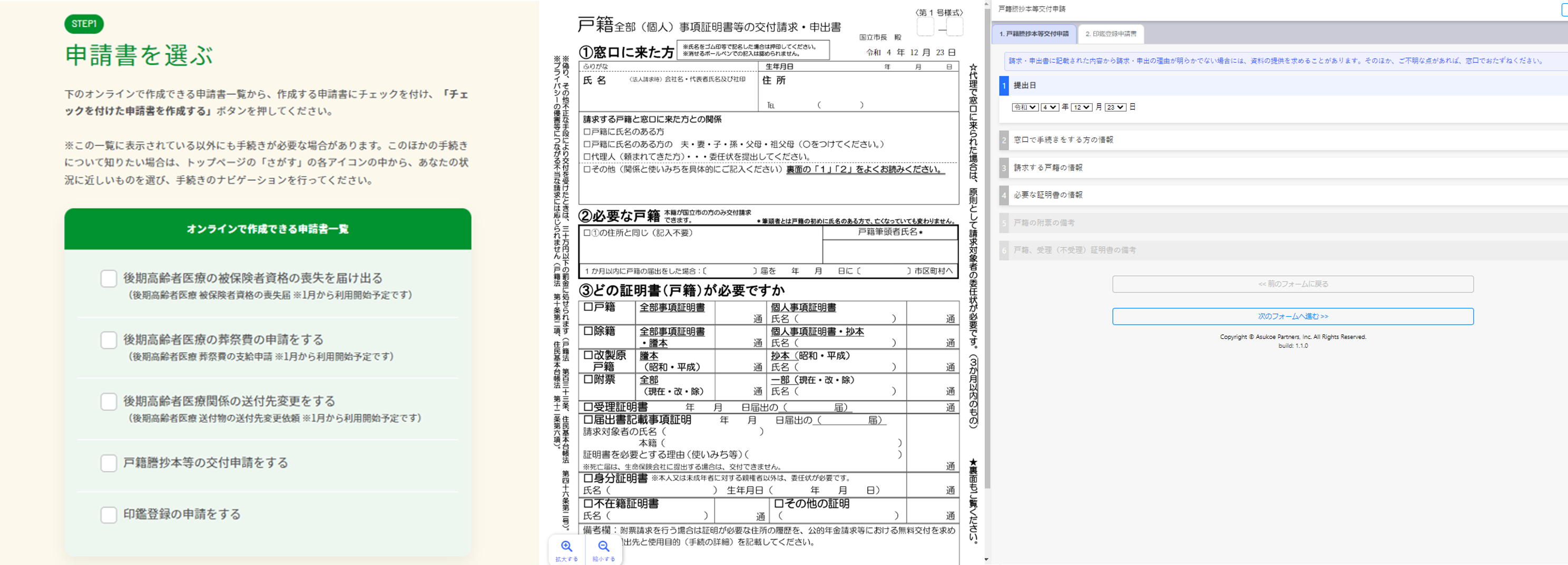Switch to 2. 印鑑登録申請書 tab

(1111, 34)
